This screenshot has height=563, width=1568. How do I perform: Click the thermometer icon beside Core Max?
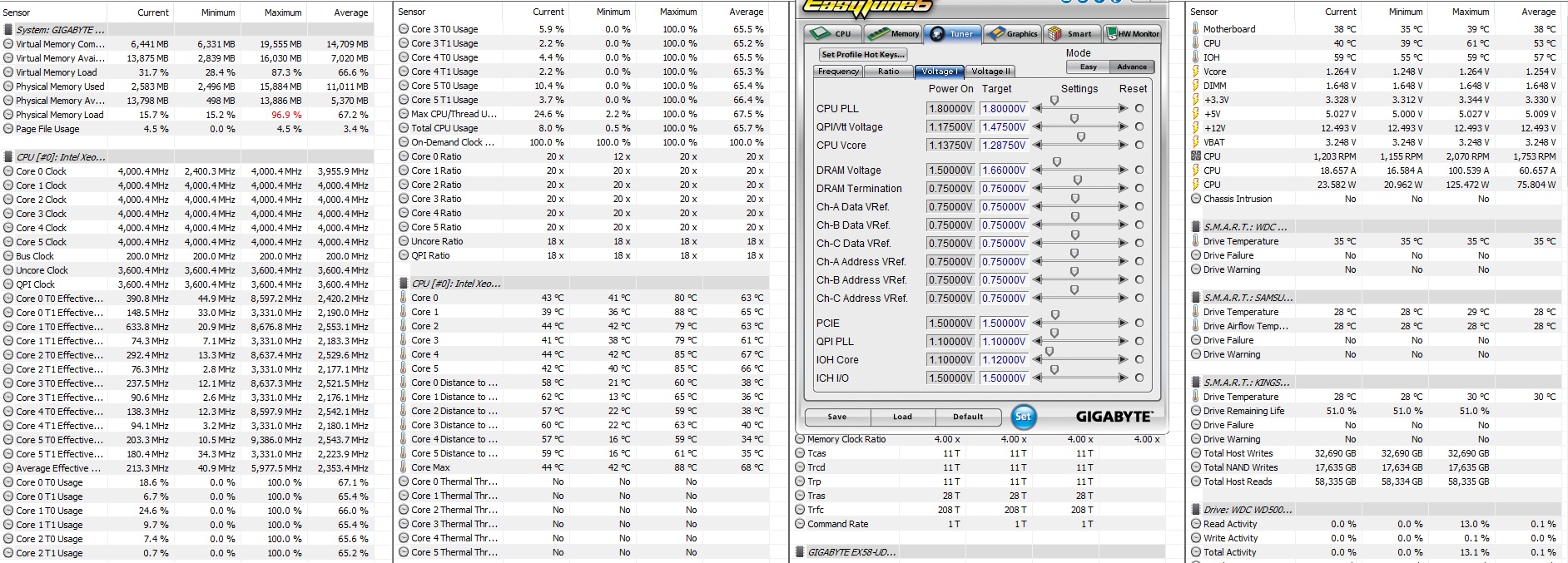click(x=404, y=467)
